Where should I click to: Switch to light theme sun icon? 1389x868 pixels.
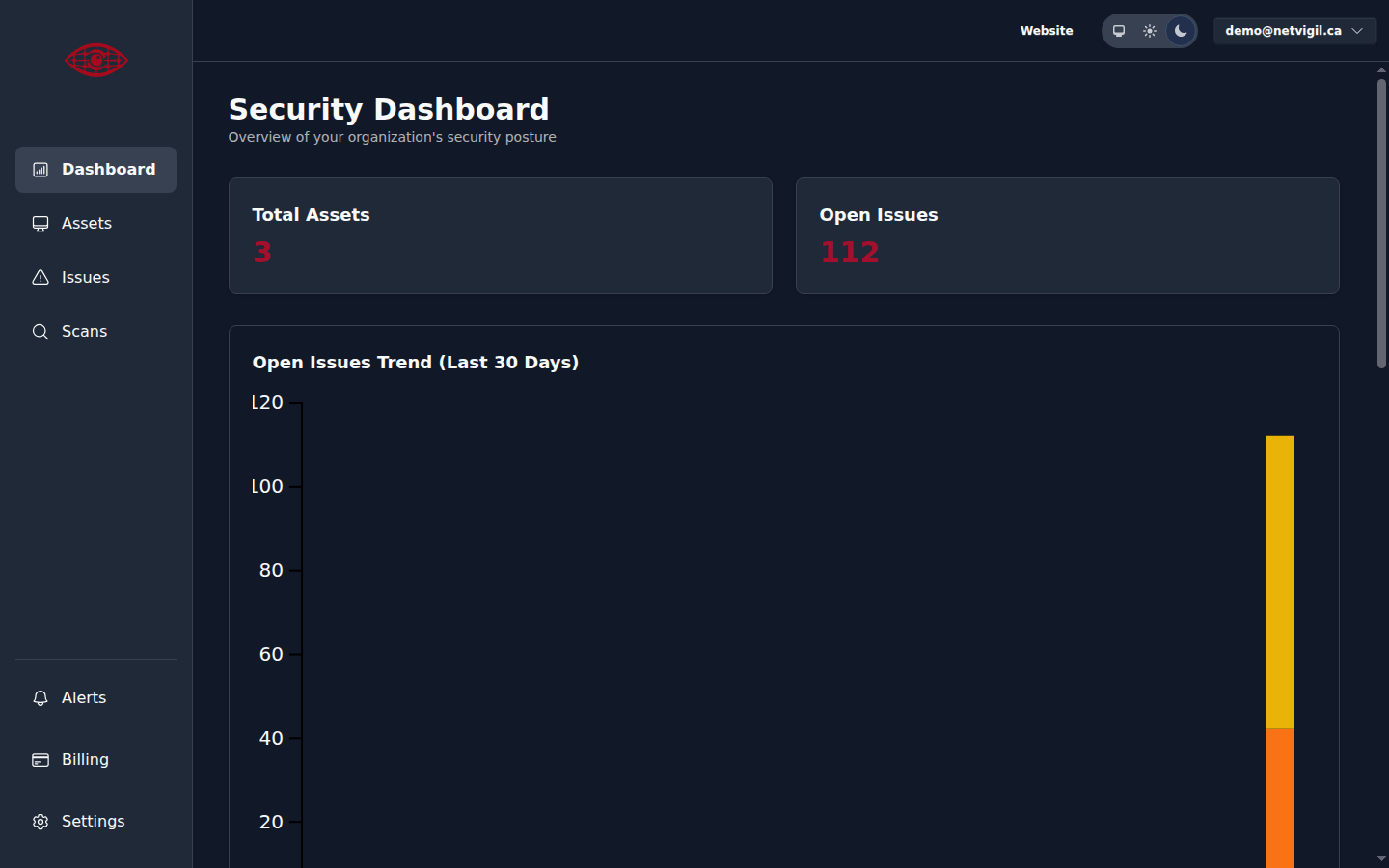click(1150, 31)
